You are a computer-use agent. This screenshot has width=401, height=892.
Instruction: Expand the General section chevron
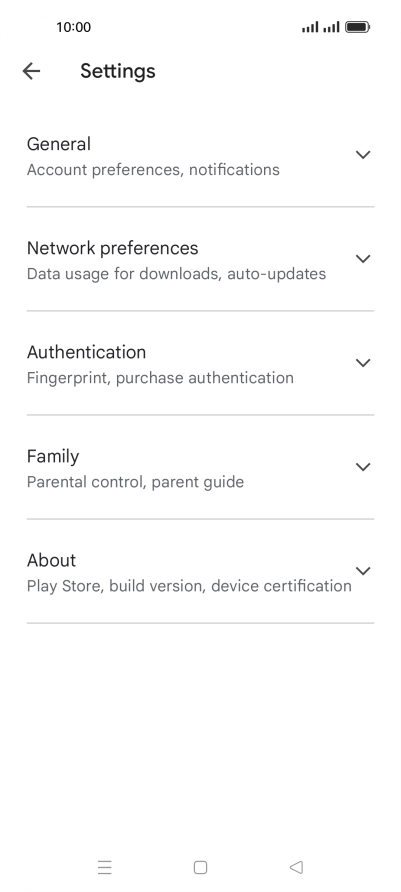pyautogui.click(x=363, y=155)
